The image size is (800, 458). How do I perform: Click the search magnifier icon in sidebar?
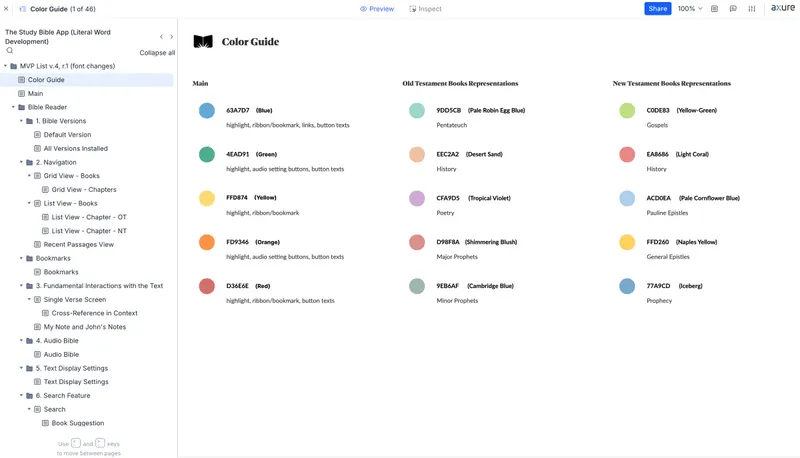point(10,50)
